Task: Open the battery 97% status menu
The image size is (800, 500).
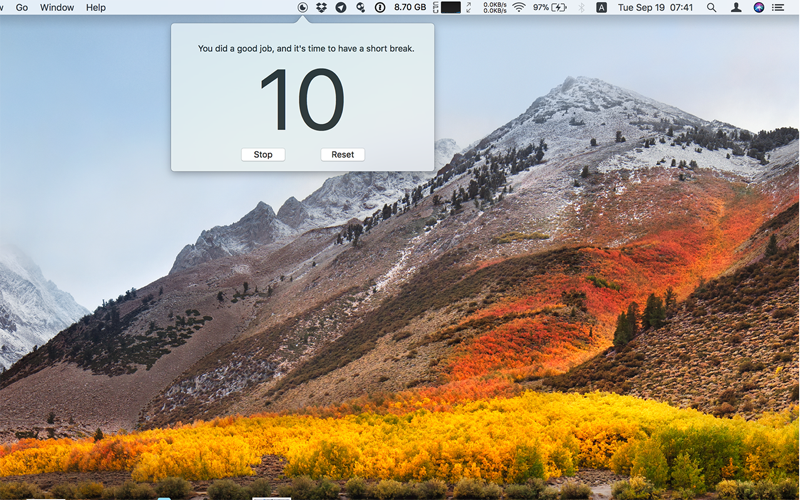Action: pyautogui.click(x=550, y=8)
